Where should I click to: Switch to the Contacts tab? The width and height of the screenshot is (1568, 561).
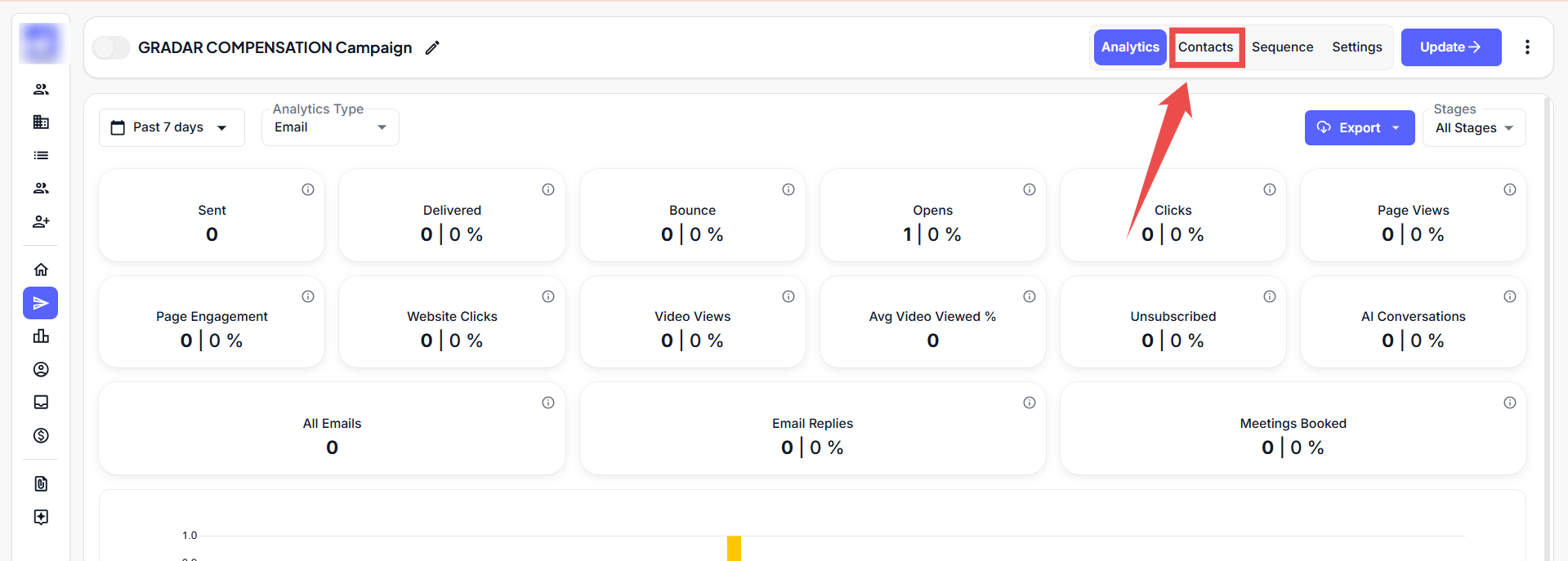(1205, 47)
